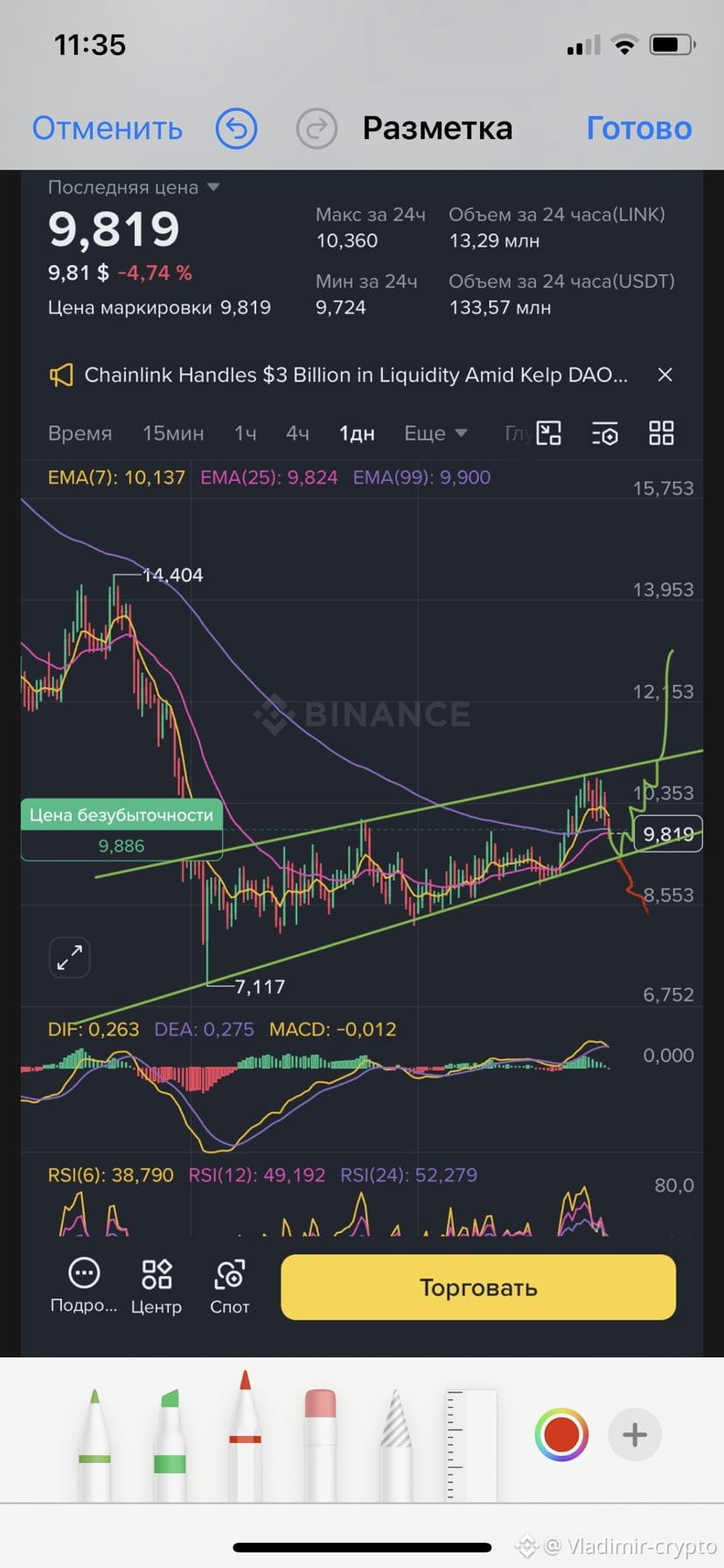Tap the EMA(7): 10,137 indicator label
This screenshot has height=1568, width=724.
click(116, 477)
